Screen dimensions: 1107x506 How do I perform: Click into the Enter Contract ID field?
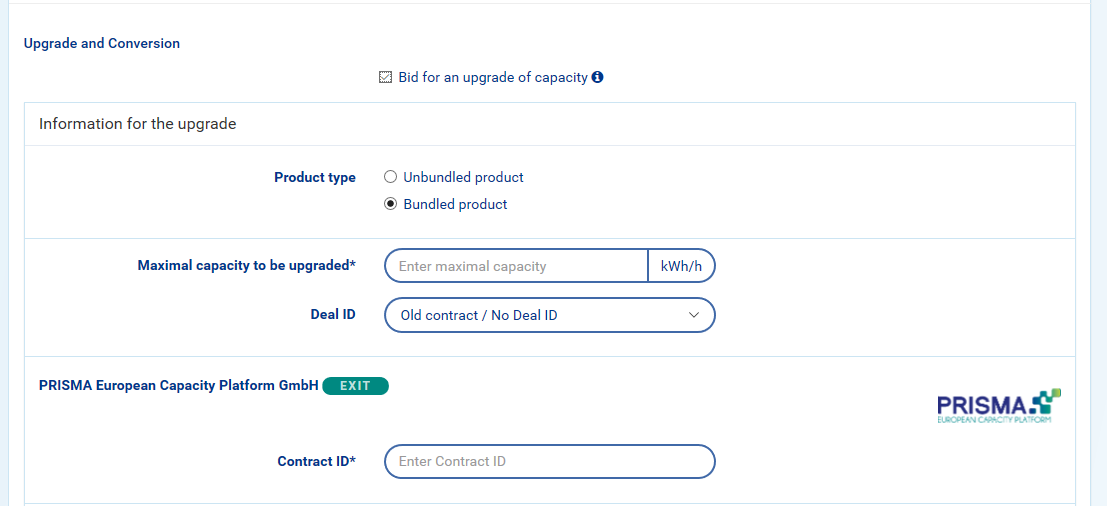(x=550, y=461)
